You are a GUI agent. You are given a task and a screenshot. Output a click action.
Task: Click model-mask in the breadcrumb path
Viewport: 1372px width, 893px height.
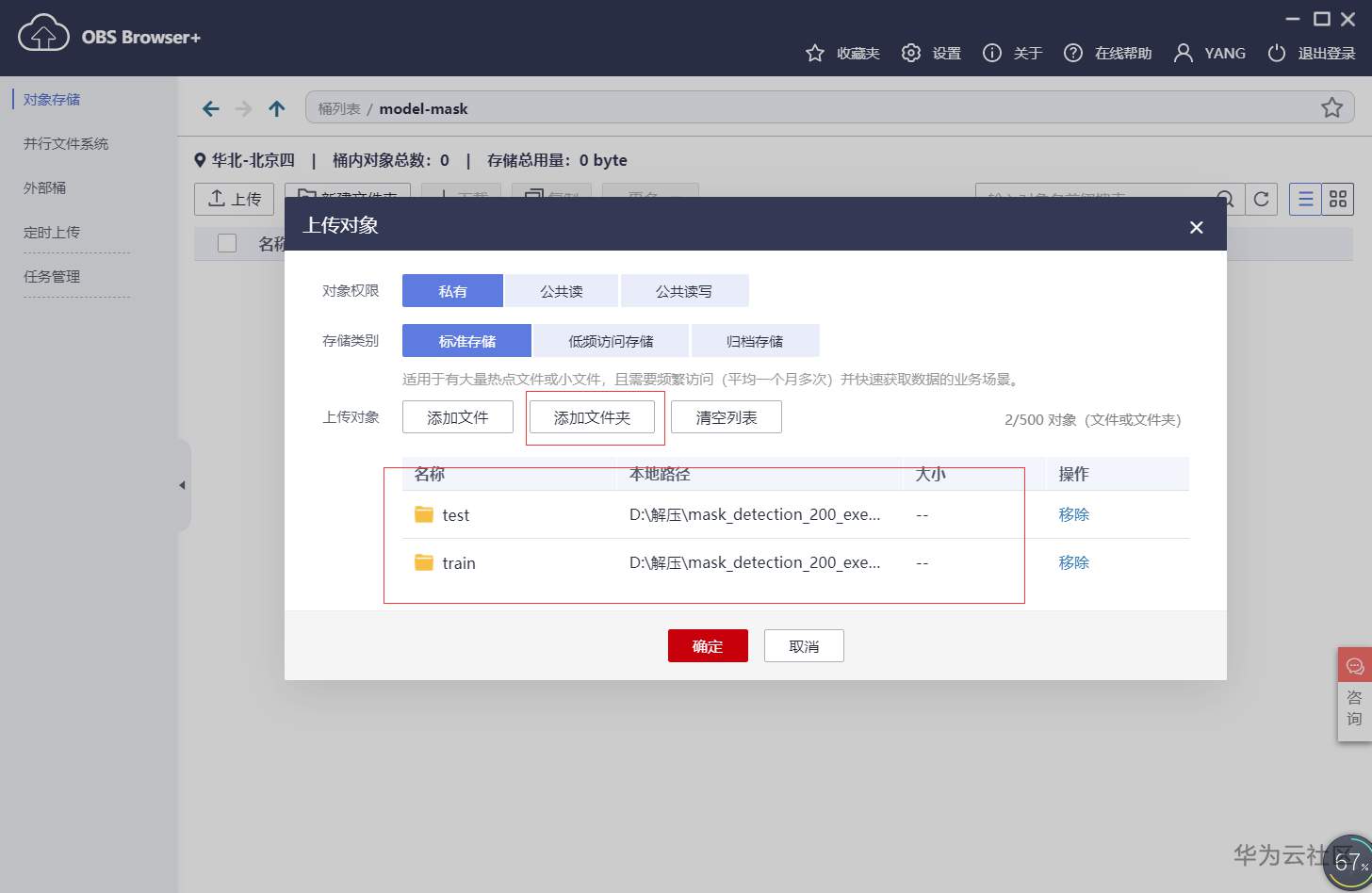[x=423, y=108]
